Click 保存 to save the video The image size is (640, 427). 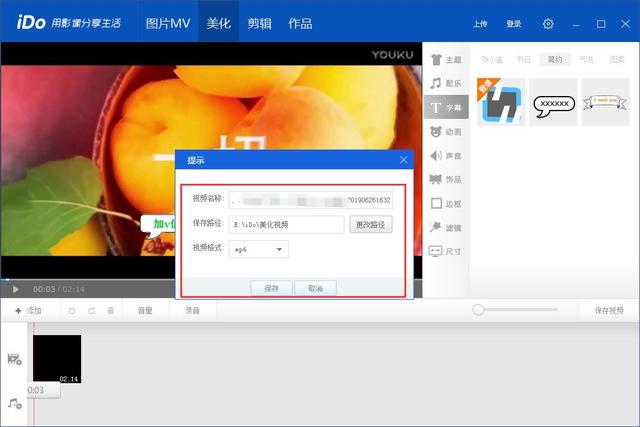point(271,288)
